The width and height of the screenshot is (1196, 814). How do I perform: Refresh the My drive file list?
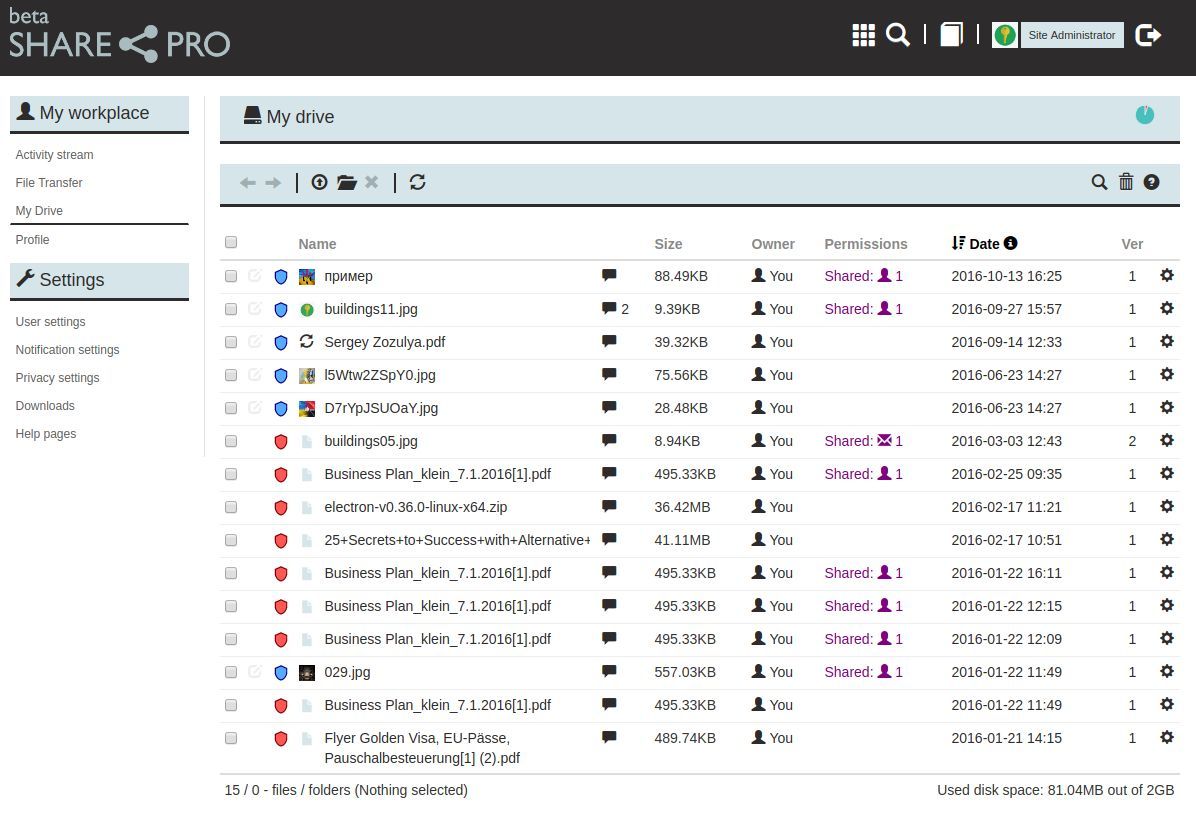pos(418,182)
